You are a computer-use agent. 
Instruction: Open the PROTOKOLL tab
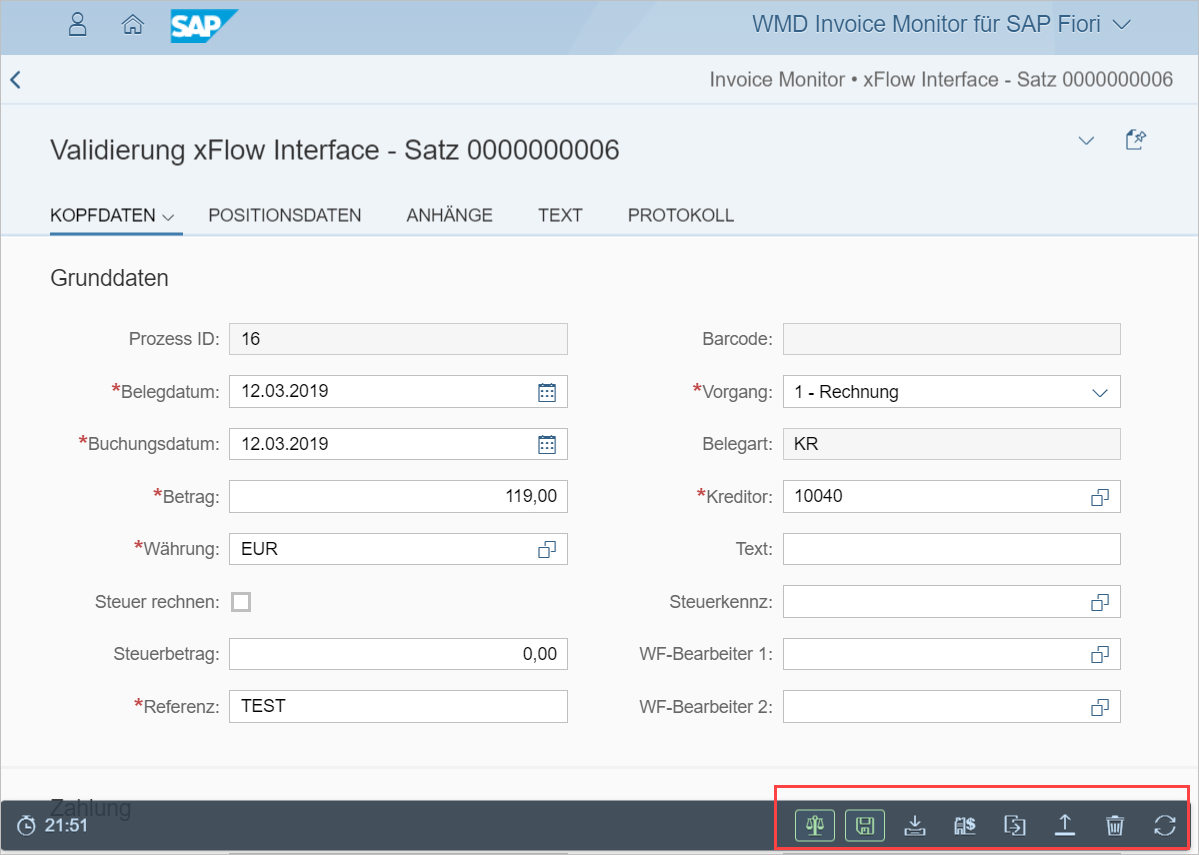tap(680, 215)
